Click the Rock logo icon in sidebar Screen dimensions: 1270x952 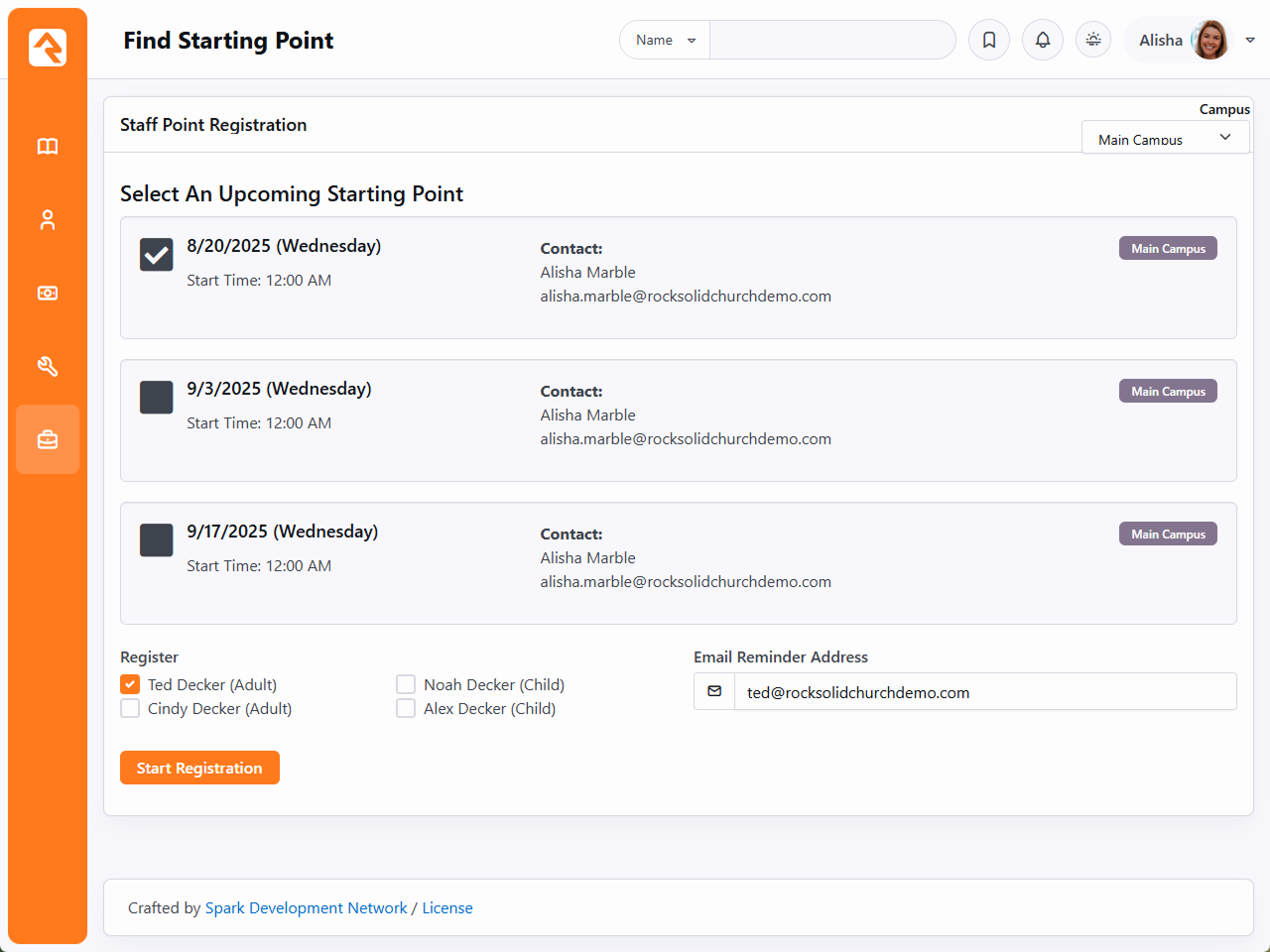[x=48, y=48]
